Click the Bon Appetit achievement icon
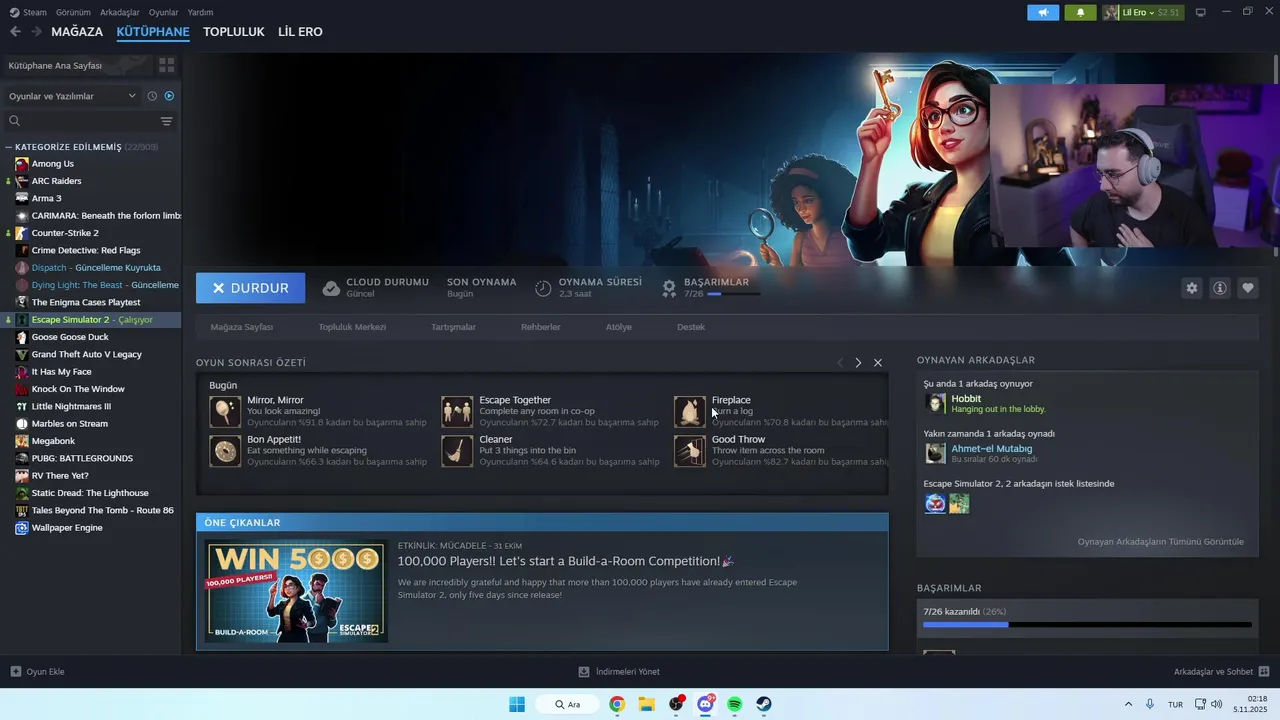This screenshot has height=720, width=1280. (225, 451)
